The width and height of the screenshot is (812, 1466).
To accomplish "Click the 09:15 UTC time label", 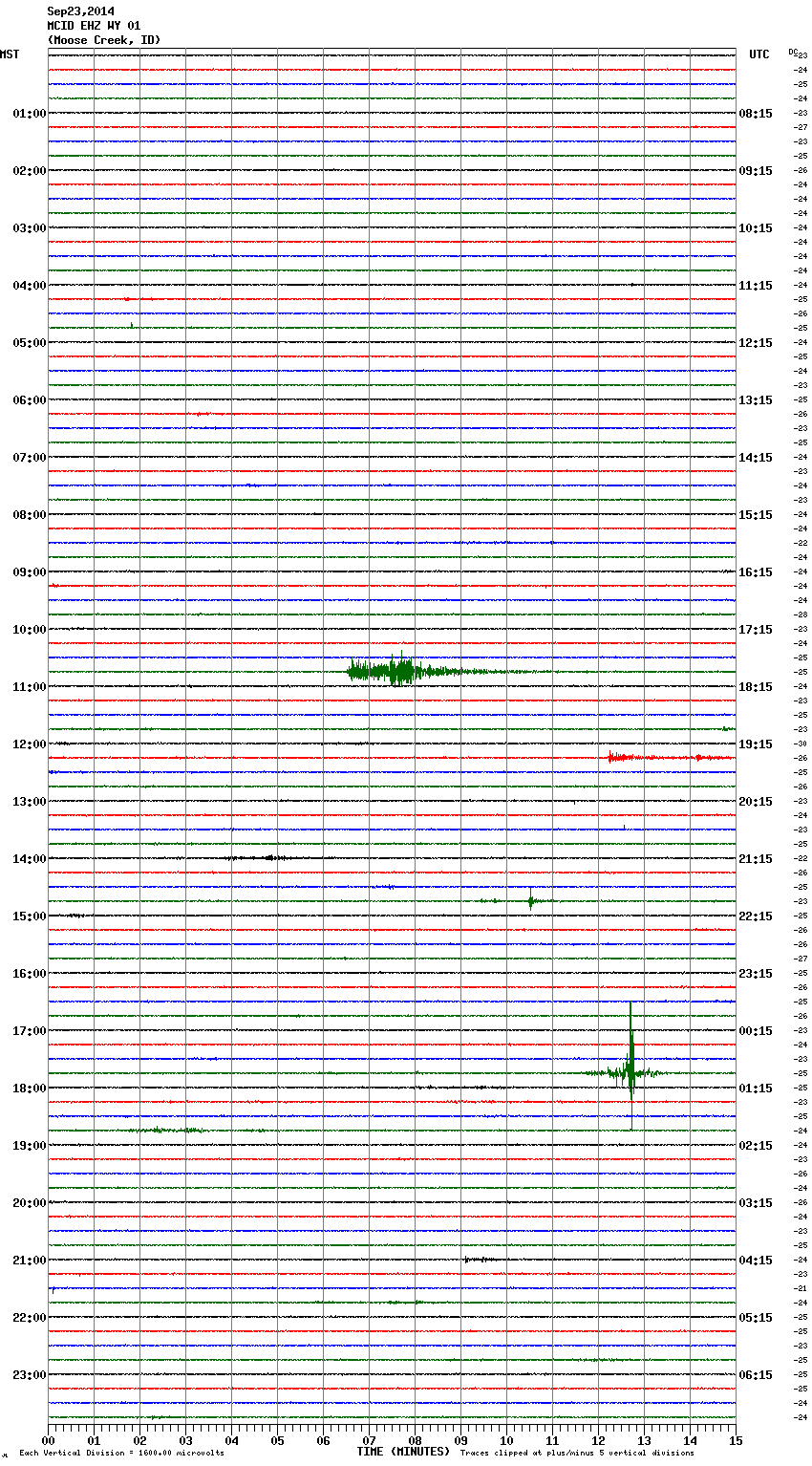I will [756, 171].
